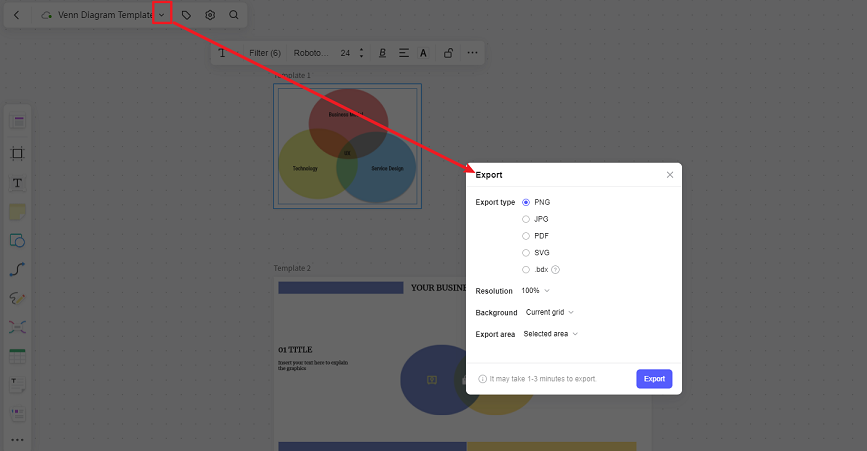Click the YOUR BUSINE heading in Template 2

click(438, 288)
